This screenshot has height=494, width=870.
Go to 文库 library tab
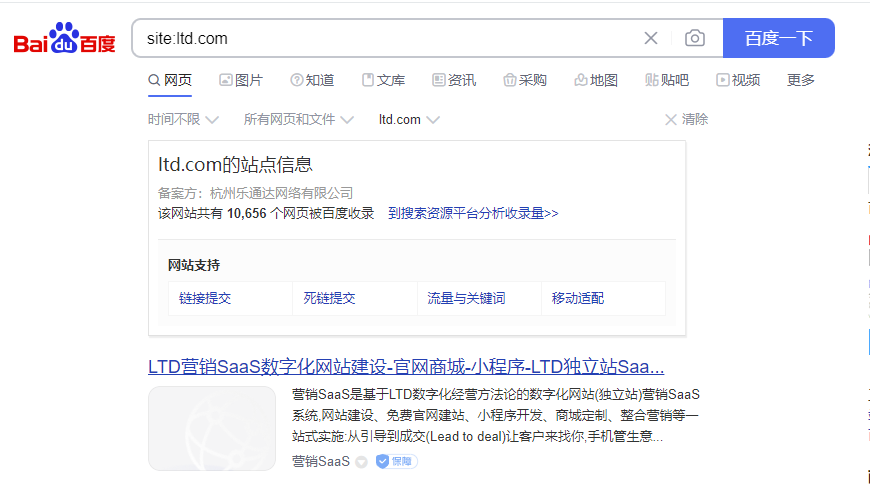pyautogui.click(x=383, y=80)
